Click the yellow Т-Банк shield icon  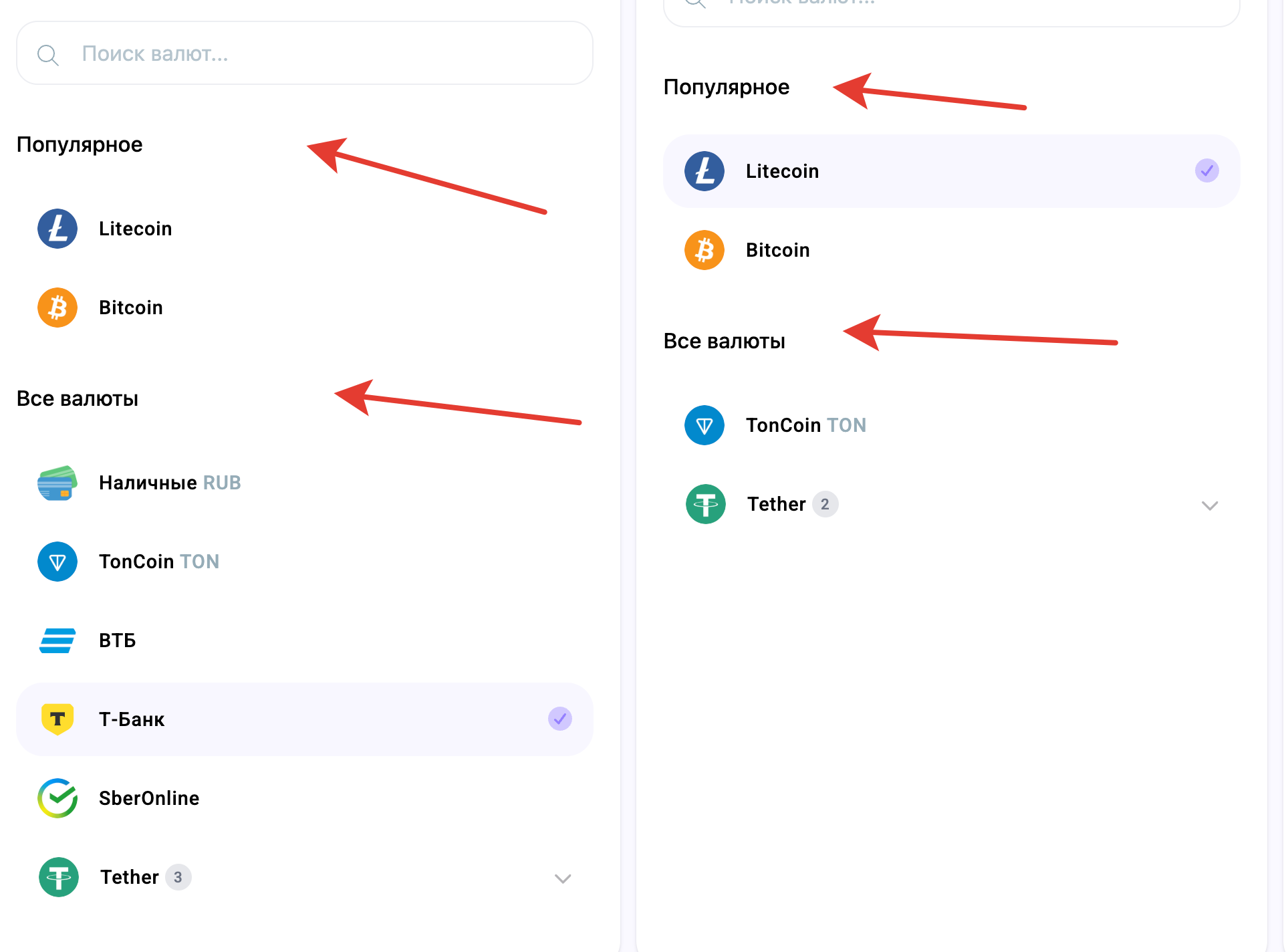click(x=57, y=719)
